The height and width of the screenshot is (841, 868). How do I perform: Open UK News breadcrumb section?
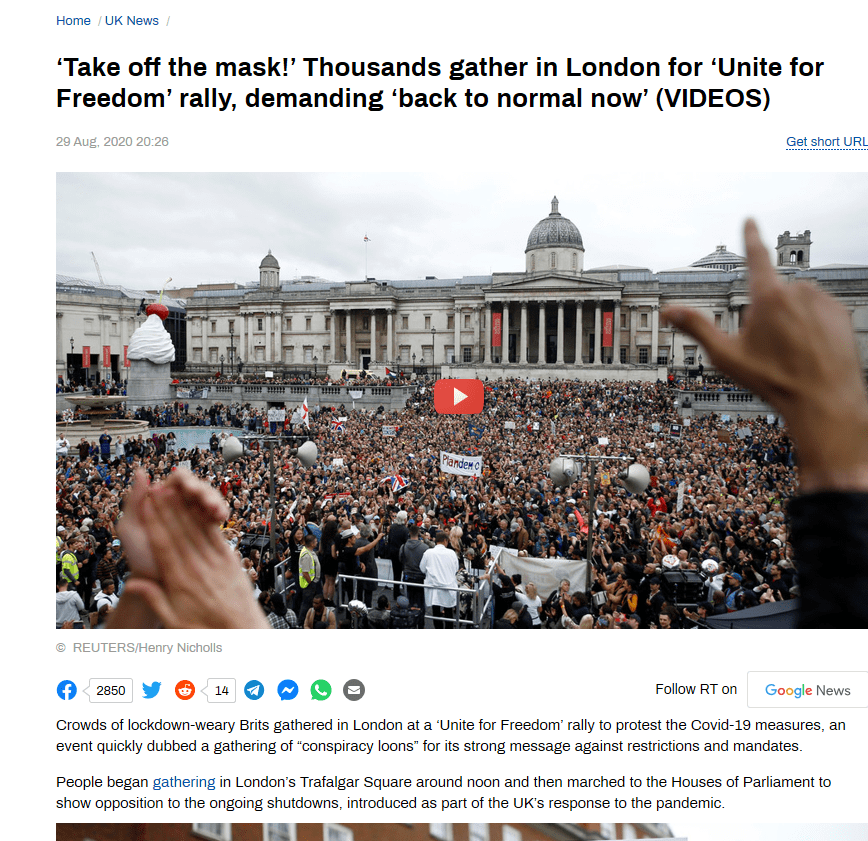[132, 20]
